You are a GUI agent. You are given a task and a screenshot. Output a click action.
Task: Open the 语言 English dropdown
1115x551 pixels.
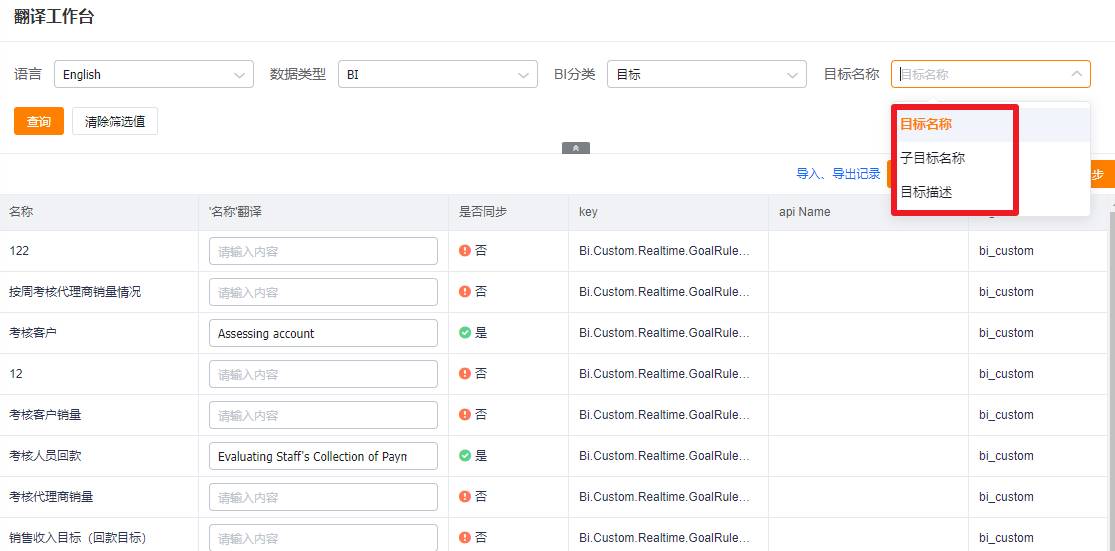click(154, 74)
